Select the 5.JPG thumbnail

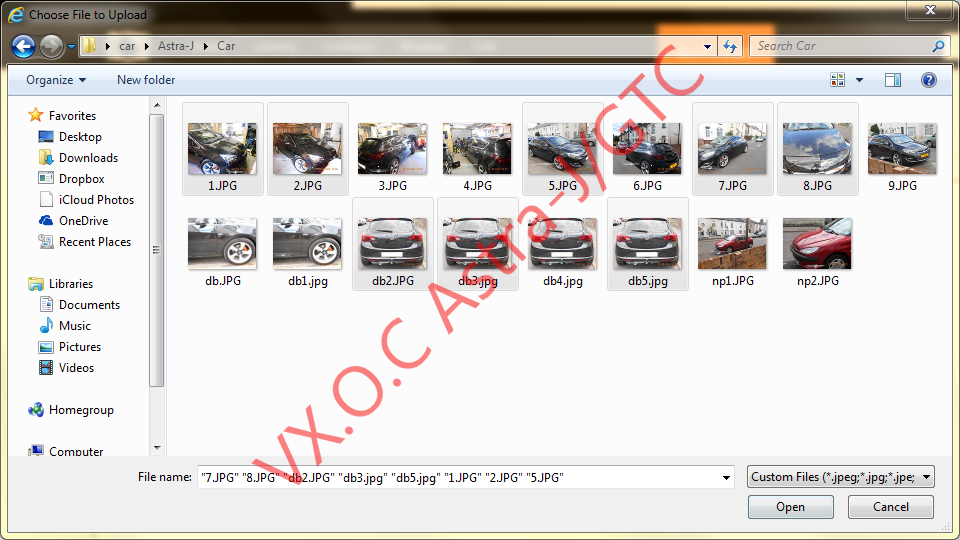point(563,149)
